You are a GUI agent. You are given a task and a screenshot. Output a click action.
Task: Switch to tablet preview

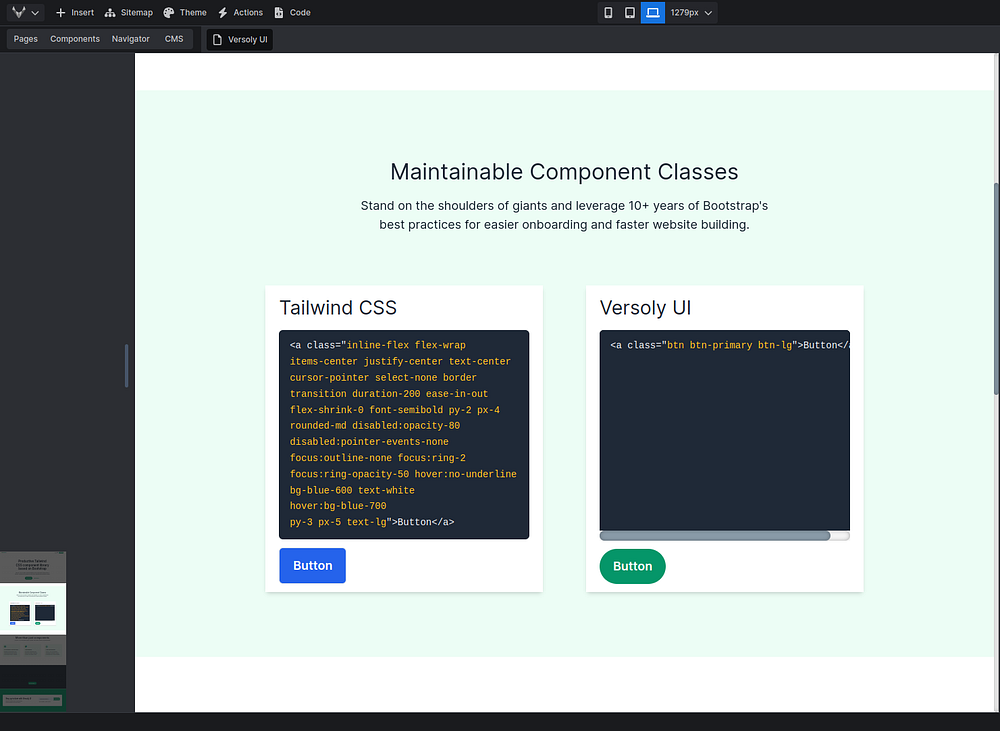tap(630, 13)
